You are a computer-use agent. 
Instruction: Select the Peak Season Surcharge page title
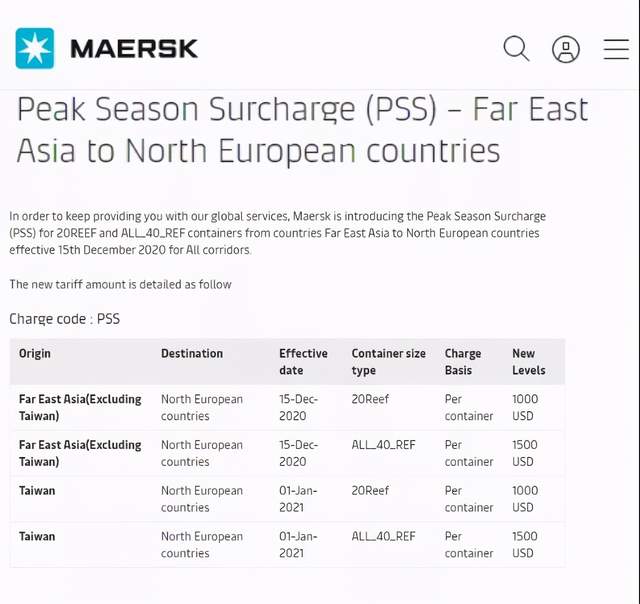click(302, 130)
